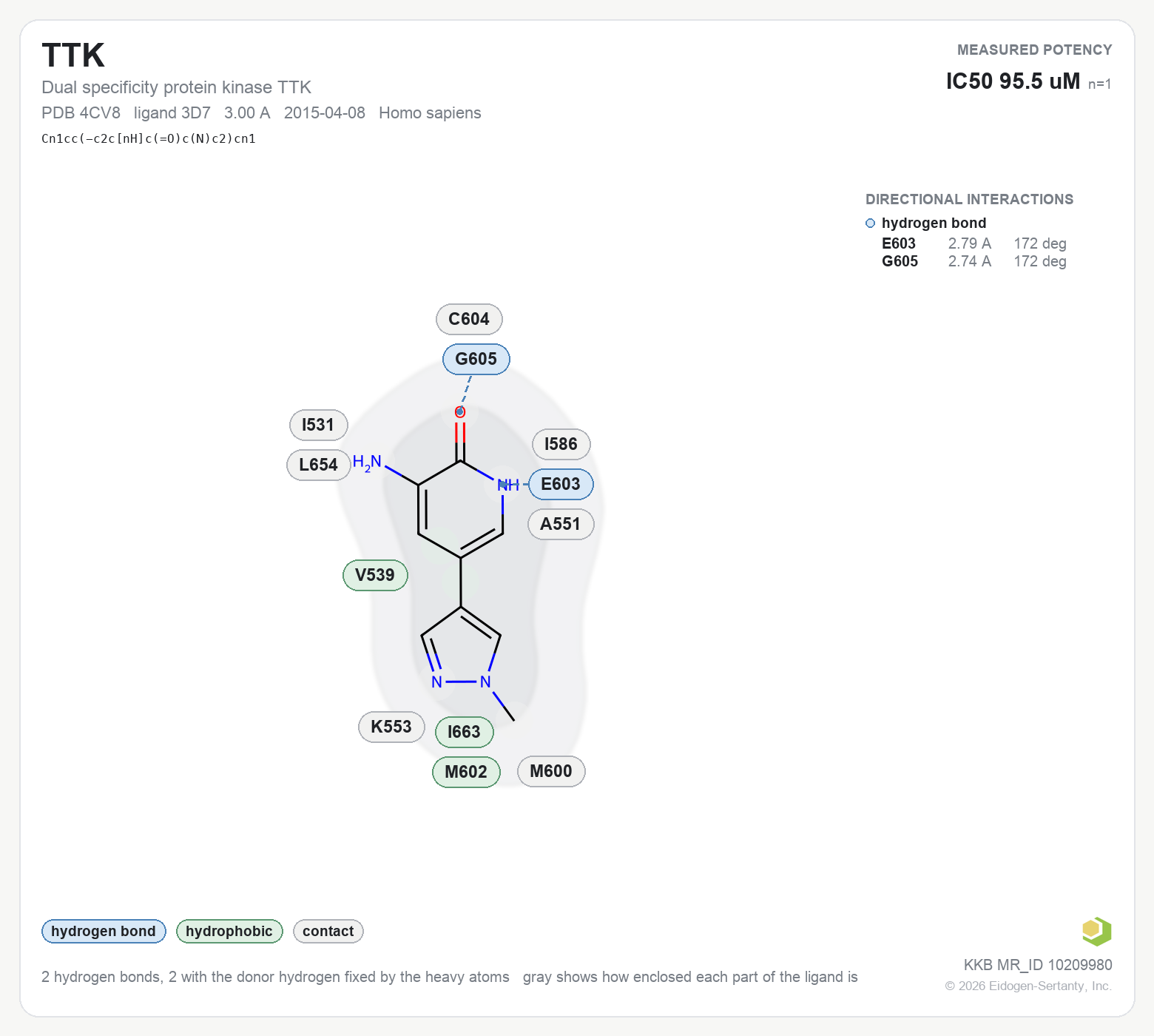Select the I586 residue label

(x=561, y=444)
